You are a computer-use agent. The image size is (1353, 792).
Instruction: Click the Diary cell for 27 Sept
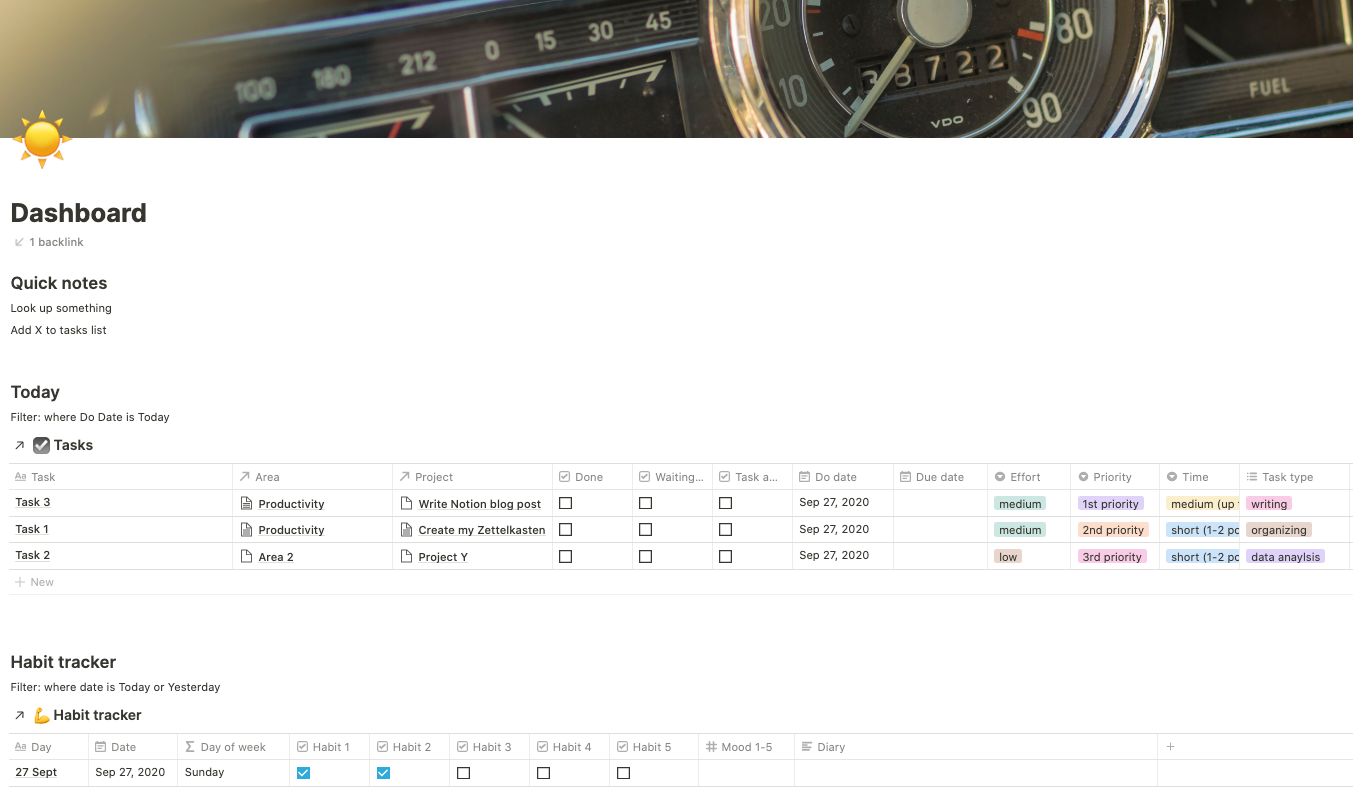point(975,773)
